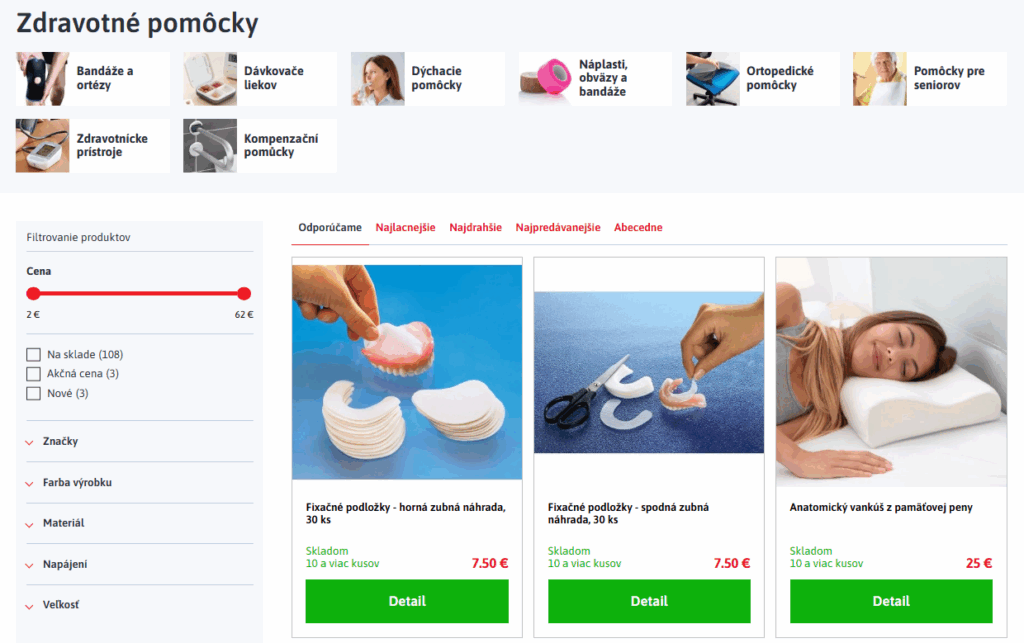Select the Zdravotnícke prístroje category image
The height and width of the screenshot is (643, 1024).
pyautogui.click(x=42, y=146)
